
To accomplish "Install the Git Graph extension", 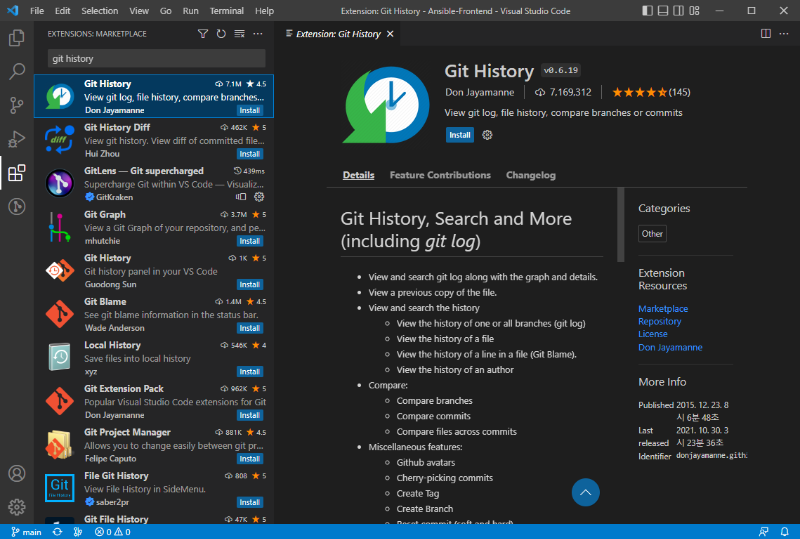I will pyautogui.click(x=249, y=241).
